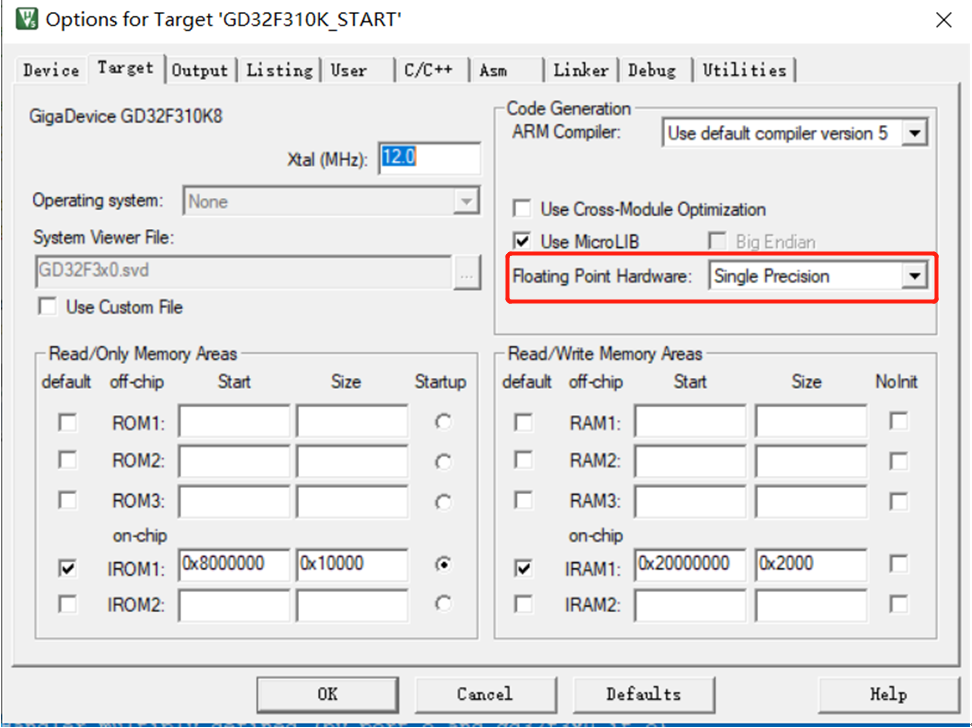Select the ROM3 Startup radio button
Screen dimensions: 972x728
point(443,502)
